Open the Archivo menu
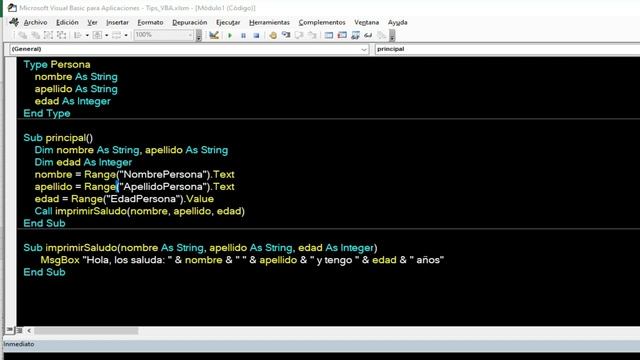The height and width of the screenshot is (360, 640). click(36, 22)
